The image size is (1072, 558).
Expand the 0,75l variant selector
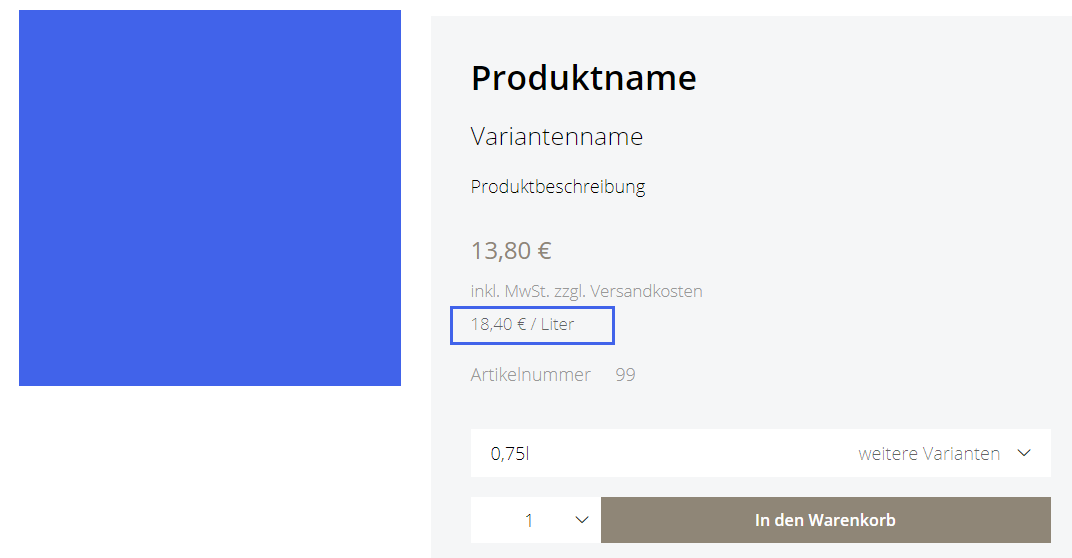(760, 453)
